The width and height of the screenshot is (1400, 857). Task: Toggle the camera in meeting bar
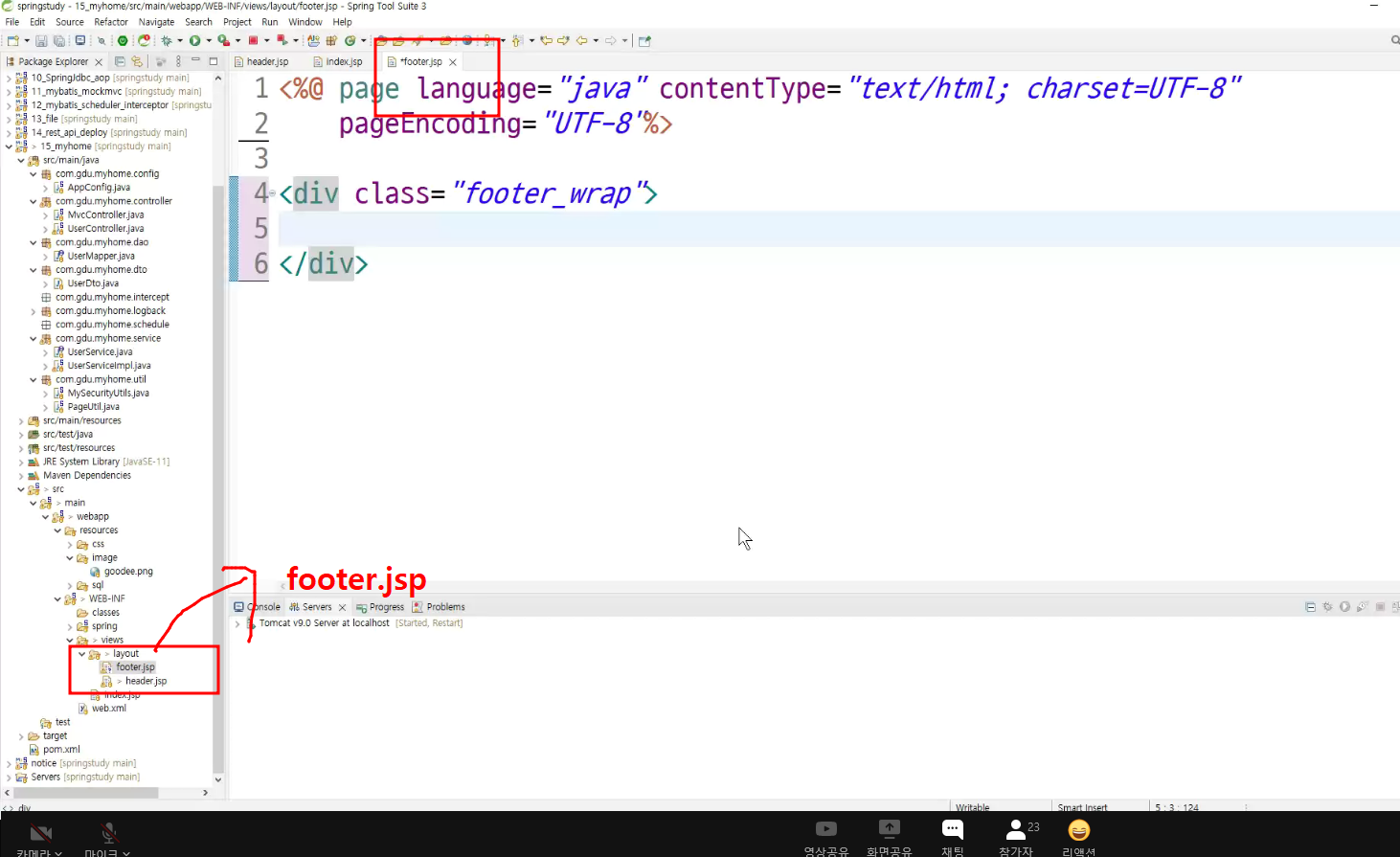[x=40, y=832]
